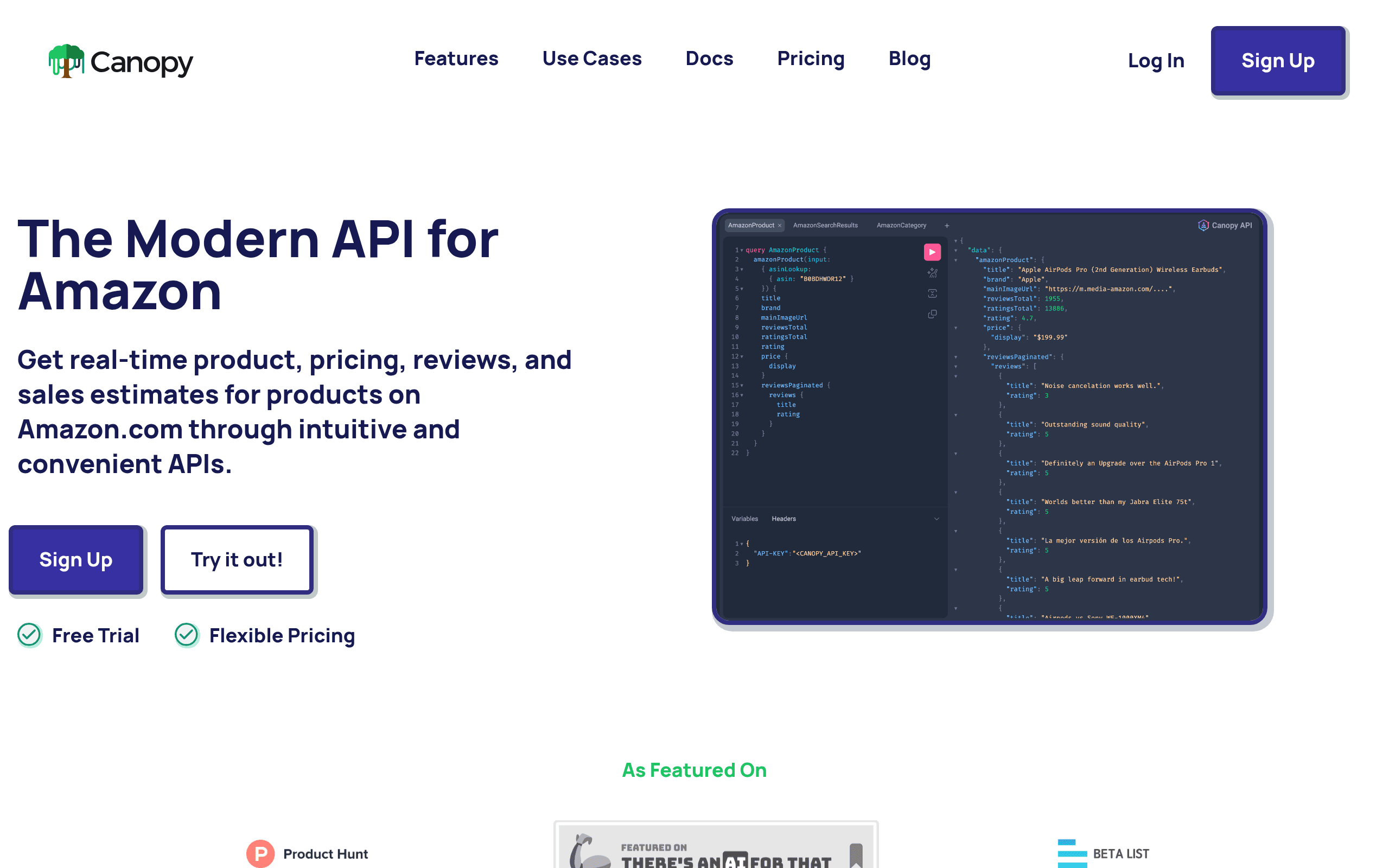The image size is (1389, 868).
Task: Click the Apple AirPods Pro title string
Action: tap(1120, 270)
